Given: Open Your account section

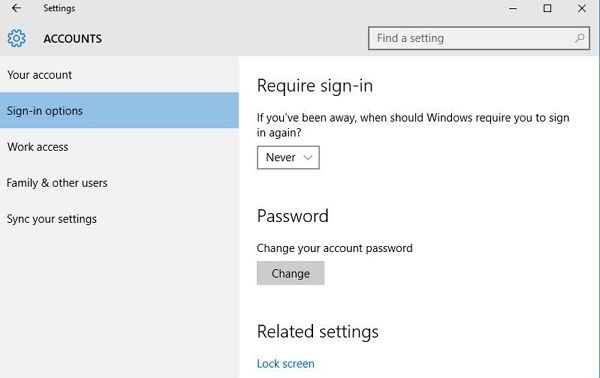Looking at the screenshot, I should point(119,75).
